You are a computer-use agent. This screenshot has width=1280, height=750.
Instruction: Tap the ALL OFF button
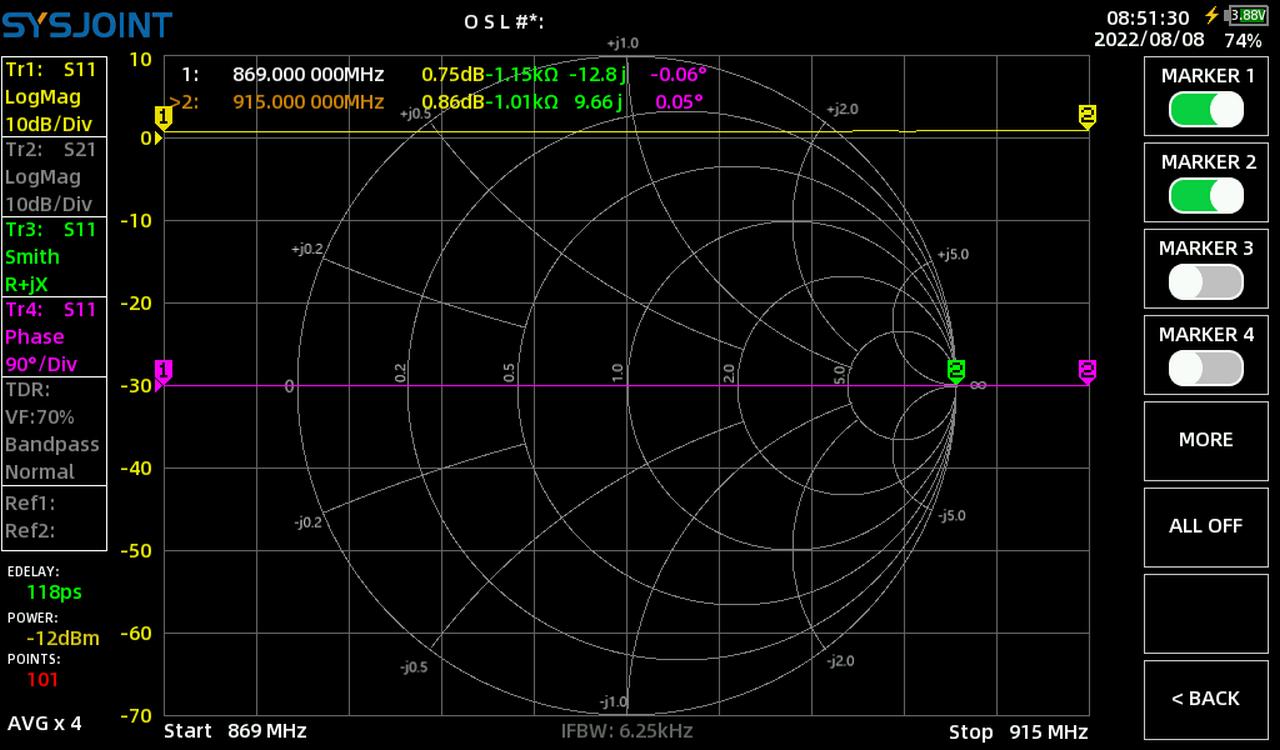coord(1206,526)
